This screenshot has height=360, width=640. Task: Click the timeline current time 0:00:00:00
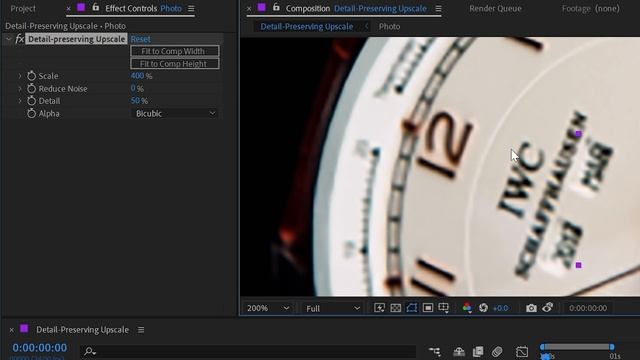tap(40, 348)
